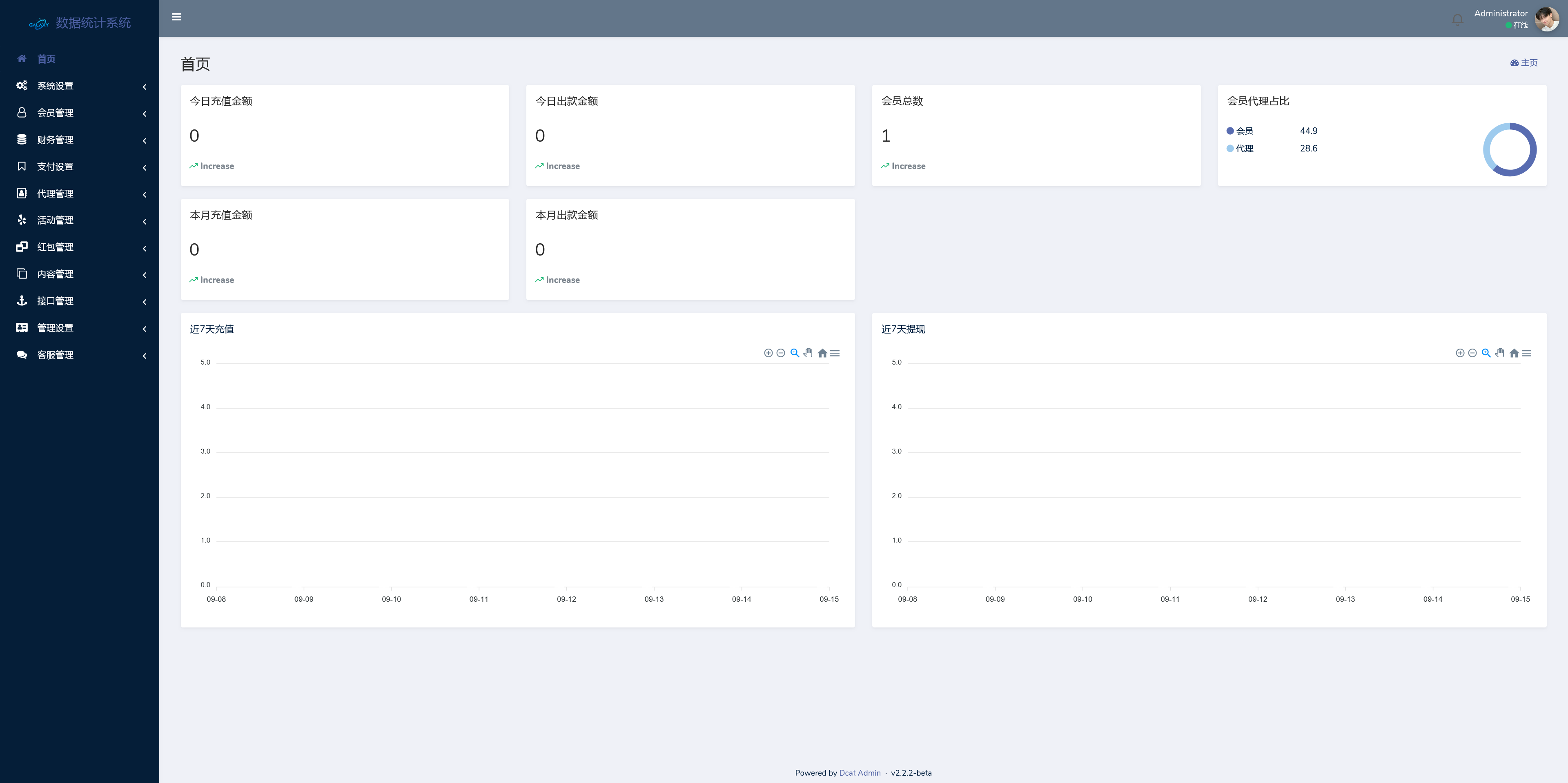
Task: Click the Dcat Admin footer link
Action: click(x=860, y=773)
